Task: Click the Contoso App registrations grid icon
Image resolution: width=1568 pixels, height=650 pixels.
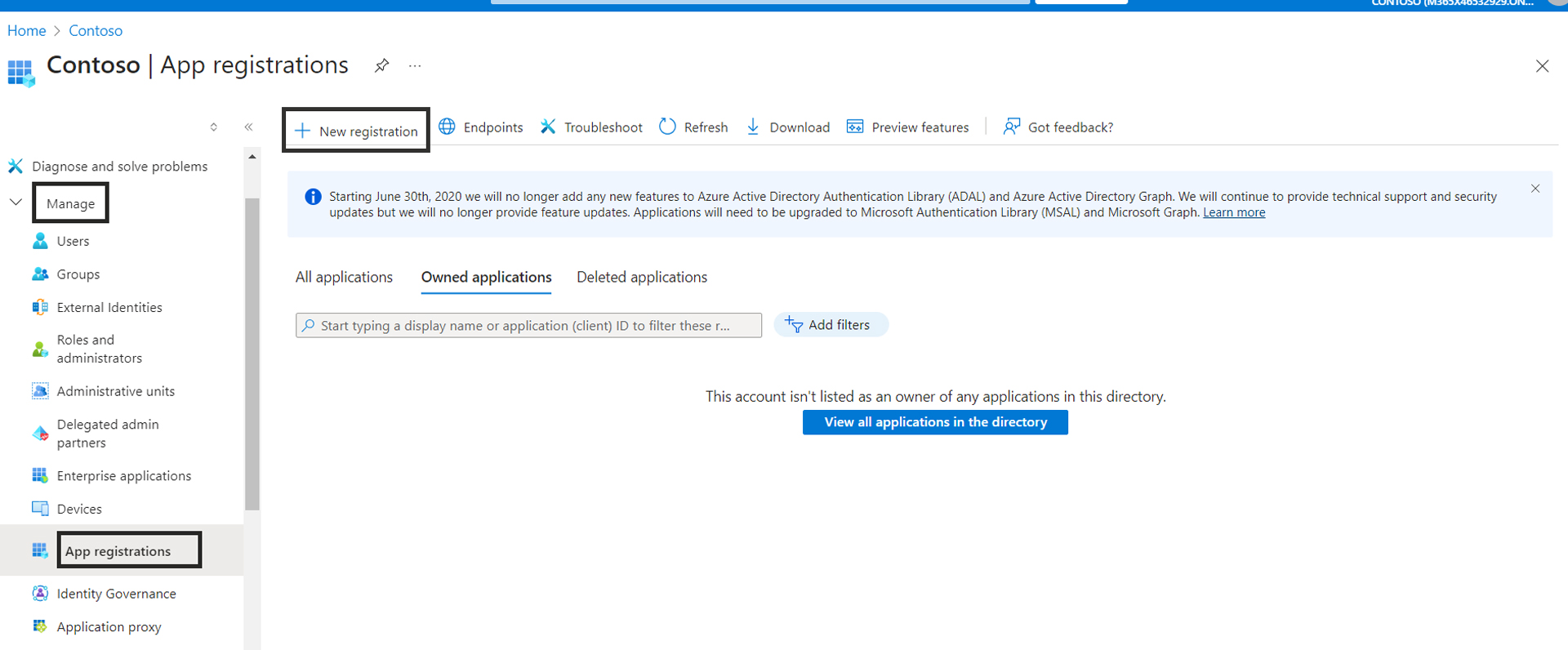Action: [x=21, y=73]
